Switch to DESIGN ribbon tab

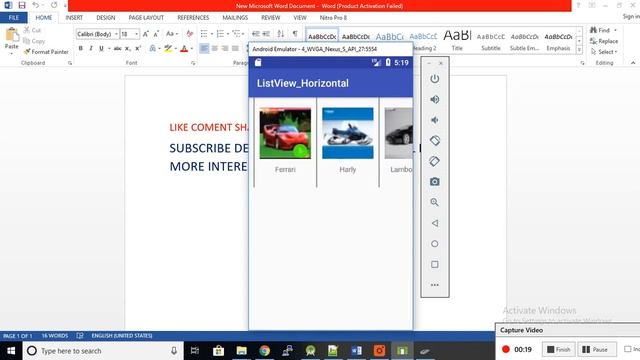(106, 18)
